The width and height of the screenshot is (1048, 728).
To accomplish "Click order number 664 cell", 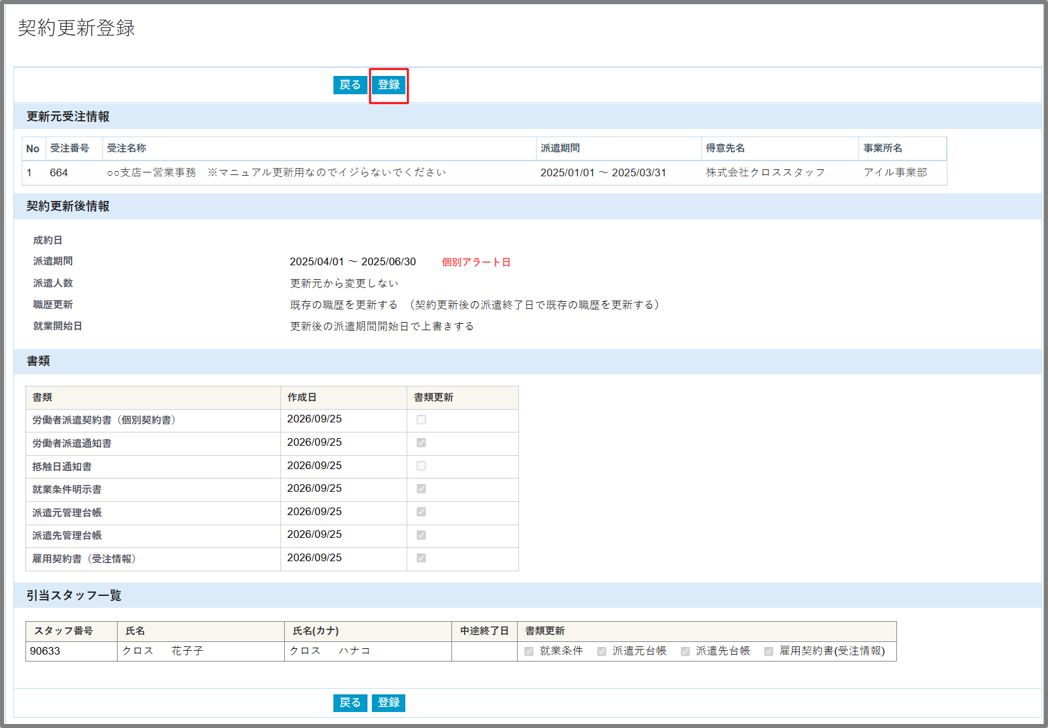I will [x=74, y=172].
